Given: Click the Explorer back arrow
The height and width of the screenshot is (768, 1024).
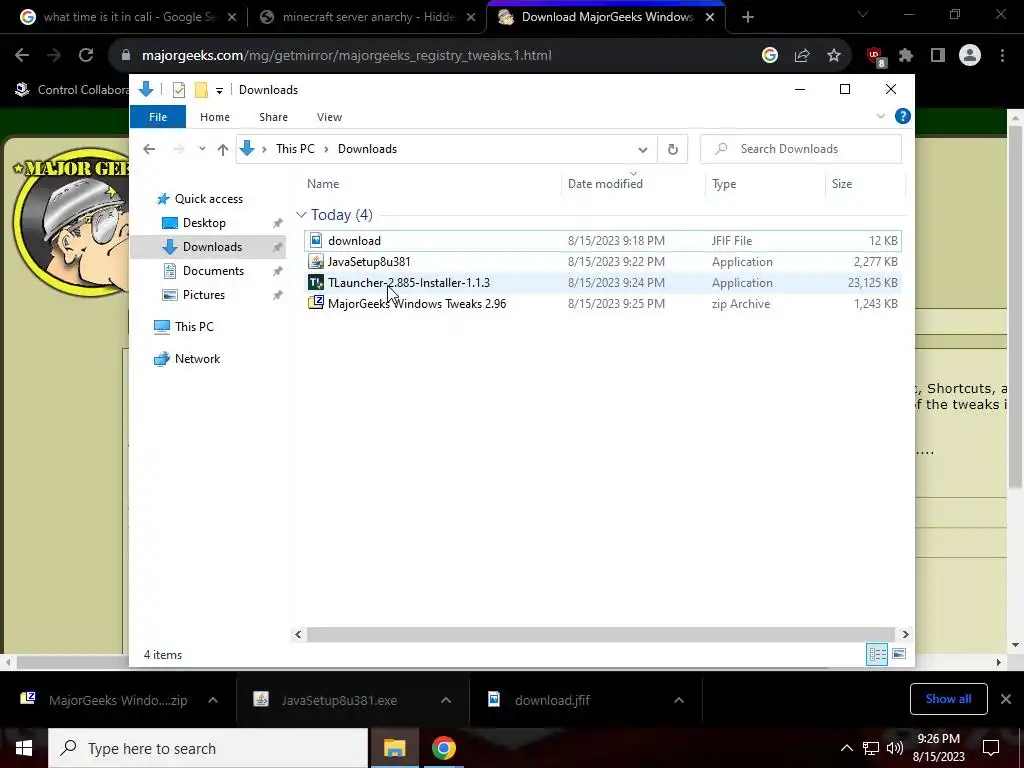Looking at the screenshot, I should pyautogui.click(x=149, y=149).
